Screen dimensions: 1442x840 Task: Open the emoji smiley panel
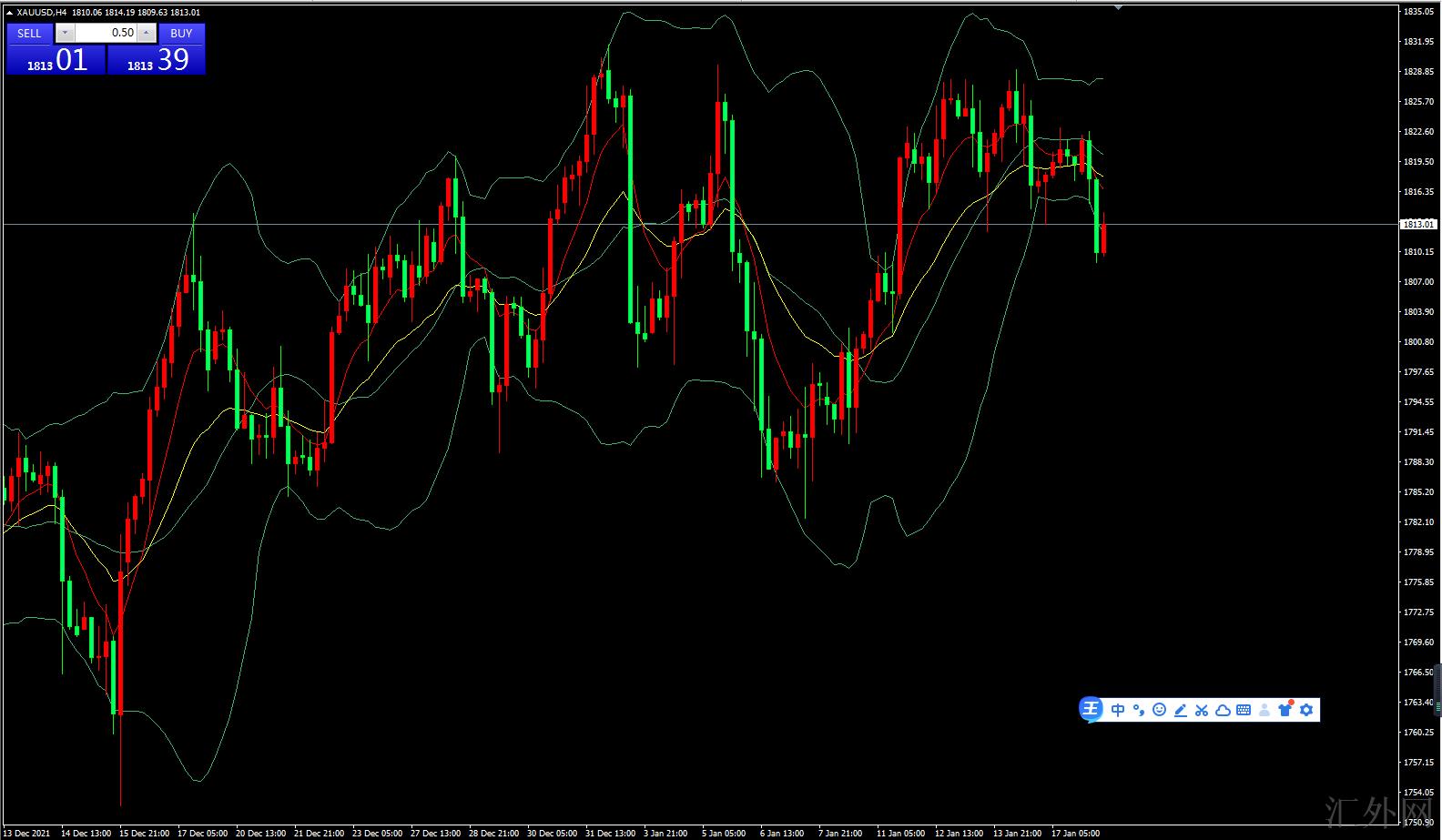[1159, 710]
